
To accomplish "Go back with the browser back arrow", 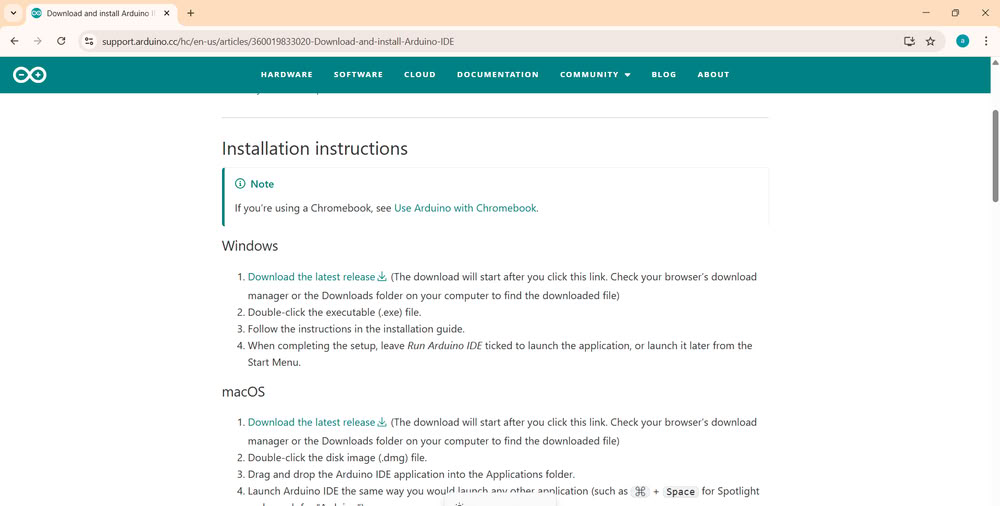I will pos(14,41).
